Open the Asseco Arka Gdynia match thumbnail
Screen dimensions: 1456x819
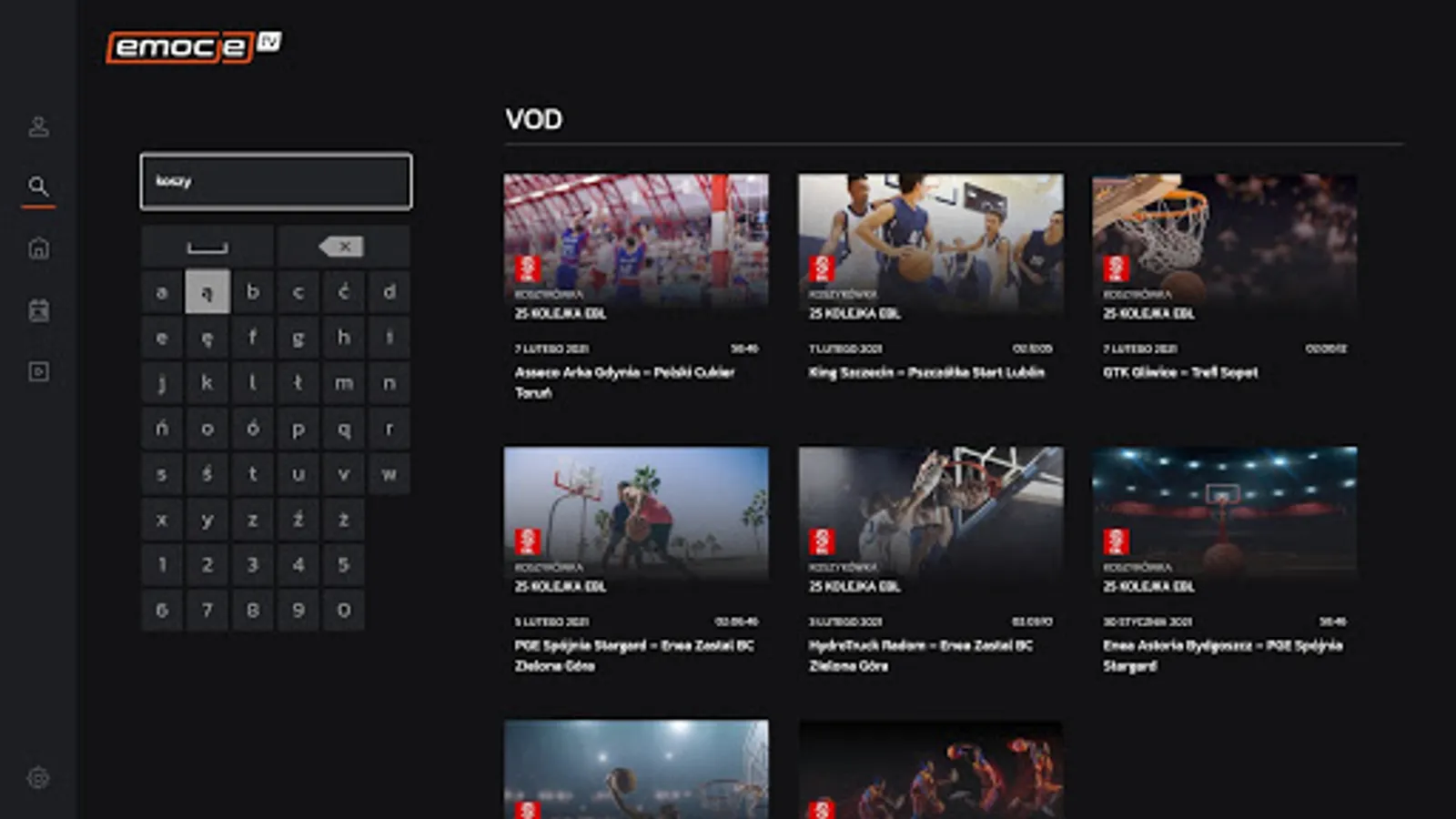tap(636, 249)
